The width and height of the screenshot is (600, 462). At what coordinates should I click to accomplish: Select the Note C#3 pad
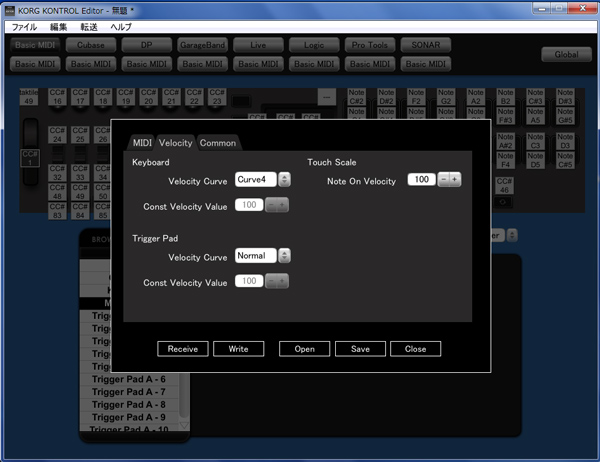(x=535, y=97)
